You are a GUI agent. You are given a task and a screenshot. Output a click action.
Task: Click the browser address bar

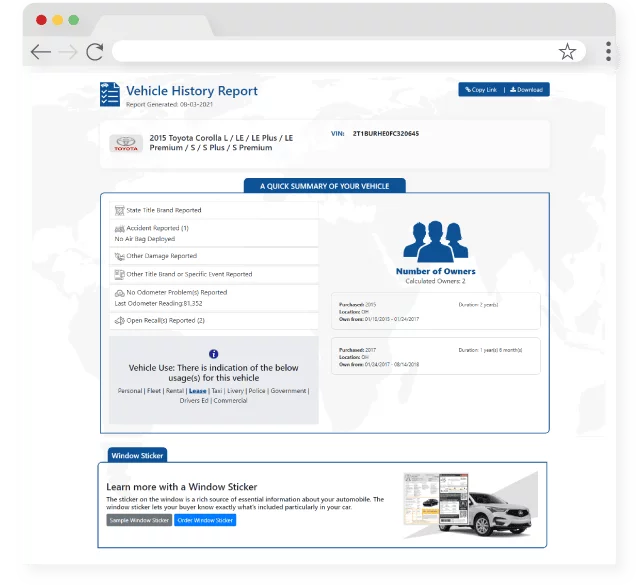pos(349,51)
